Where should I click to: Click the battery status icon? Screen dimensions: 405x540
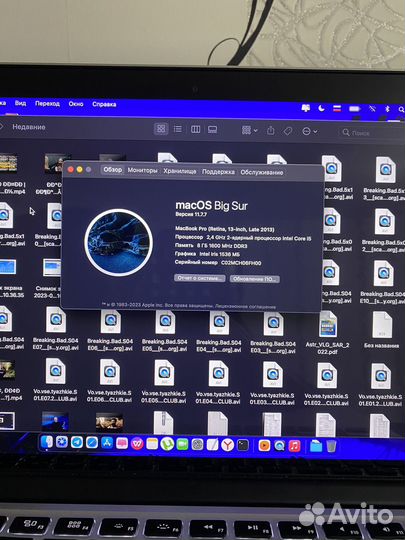pos(355,109)
